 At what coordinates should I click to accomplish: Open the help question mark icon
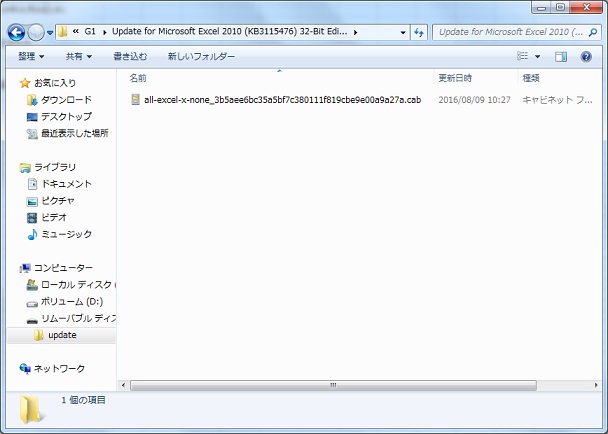(x=586, y=57)
